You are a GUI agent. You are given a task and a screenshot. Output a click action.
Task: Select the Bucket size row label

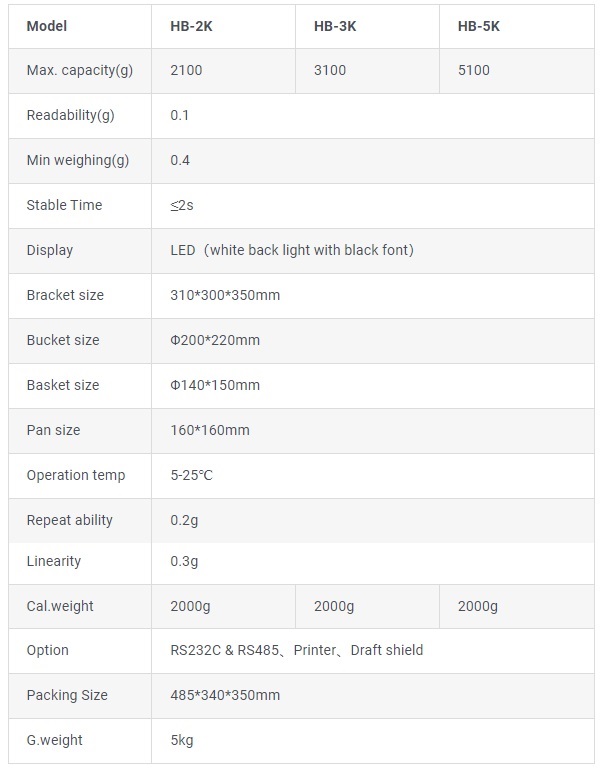[x=63, y=340]
